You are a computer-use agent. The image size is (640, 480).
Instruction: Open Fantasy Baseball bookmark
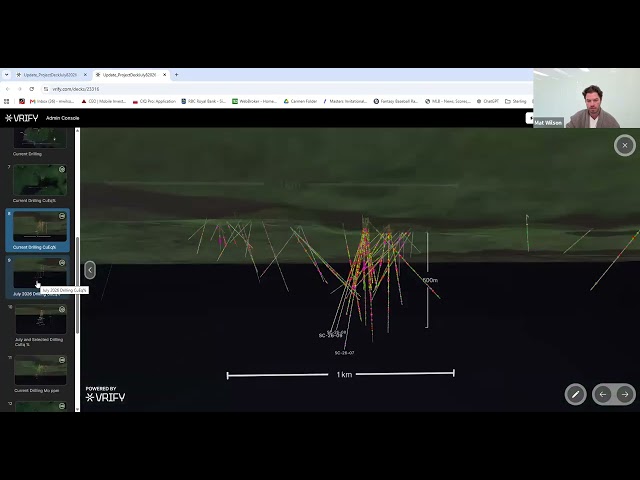(x=396, y=101)
